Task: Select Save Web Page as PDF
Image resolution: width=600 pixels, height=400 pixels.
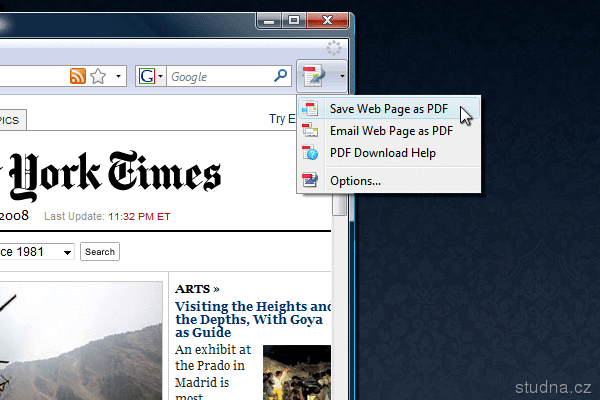Action: click(388, 109)
